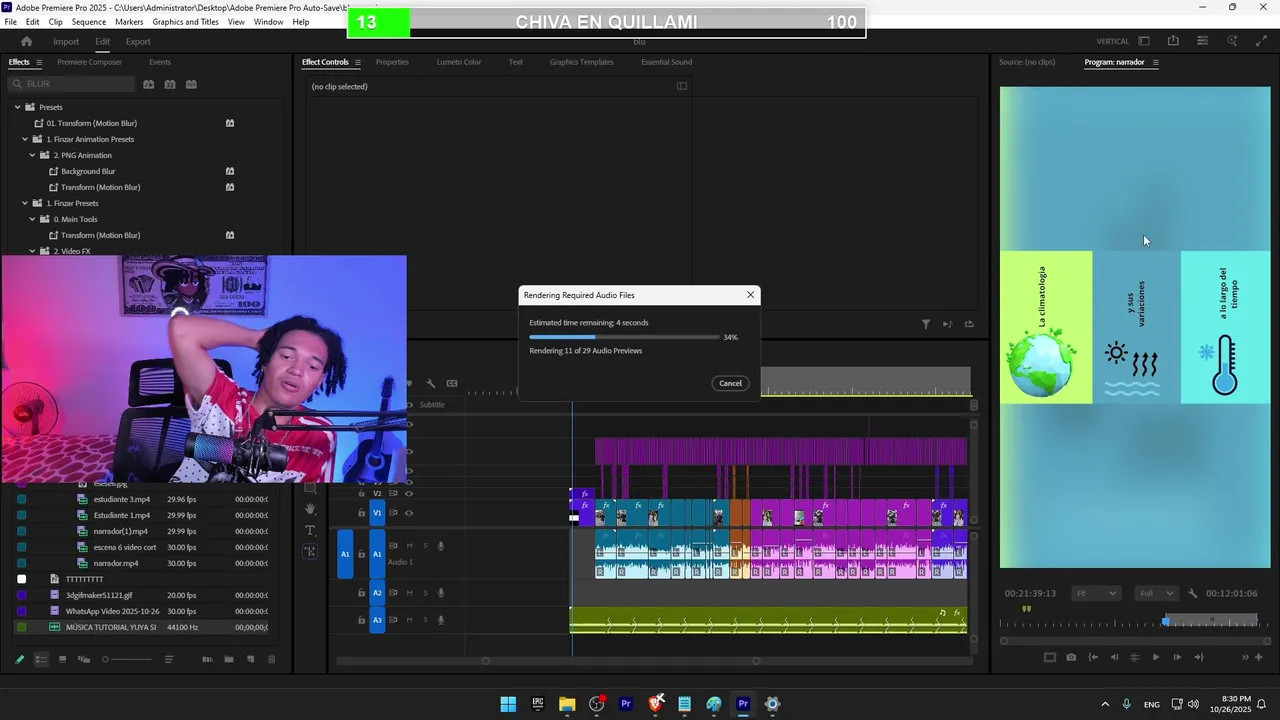1280x720 pixels.
Task: Click the Safe Margins icon
Action: pos(1050,657)
